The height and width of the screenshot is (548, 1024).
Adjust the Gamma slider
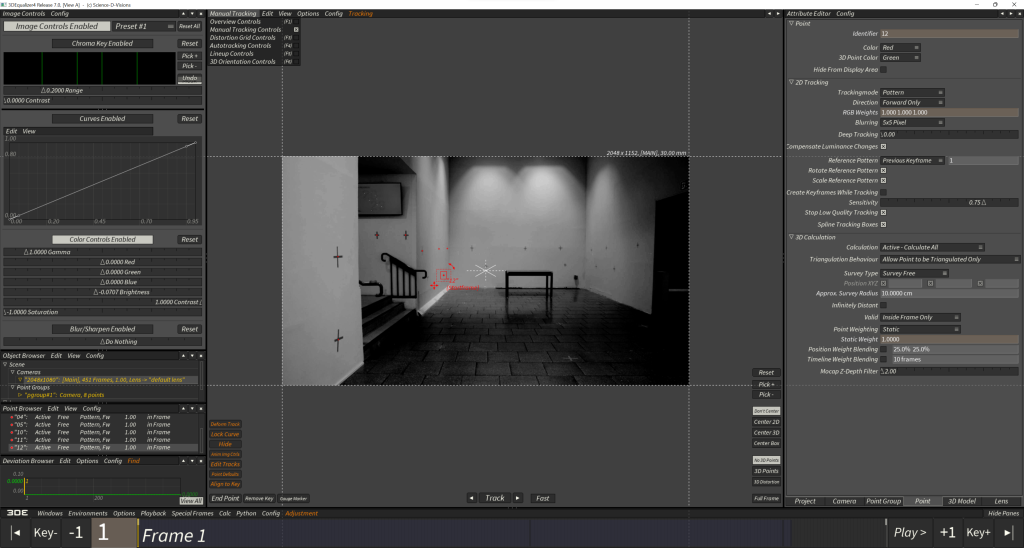(x=102, y=252)
